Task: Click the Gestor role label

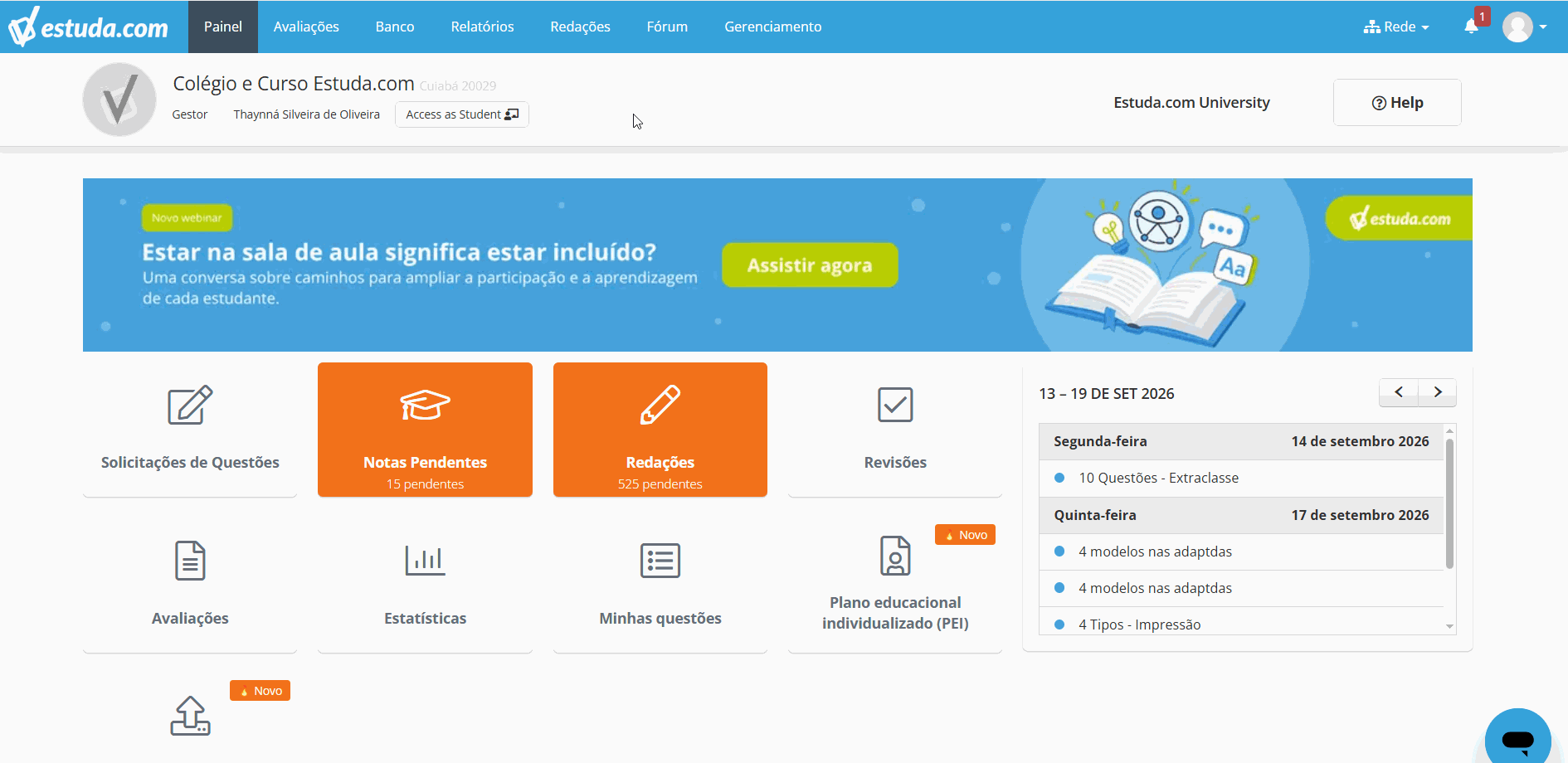Action: click(x=190, y=114)
